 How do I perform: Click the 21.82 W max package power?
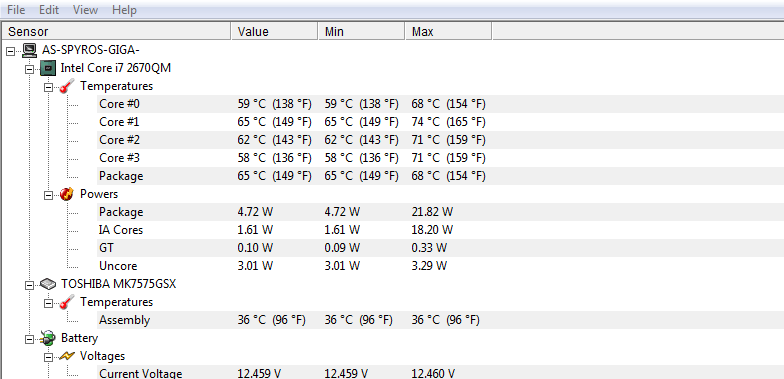point(432,212)
